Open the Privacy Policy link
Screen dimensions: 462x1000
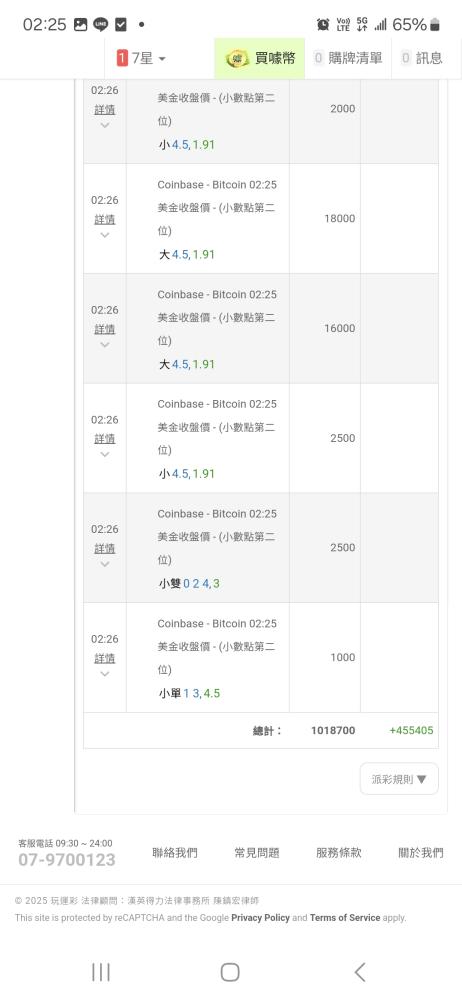click(x=260, y=918)
